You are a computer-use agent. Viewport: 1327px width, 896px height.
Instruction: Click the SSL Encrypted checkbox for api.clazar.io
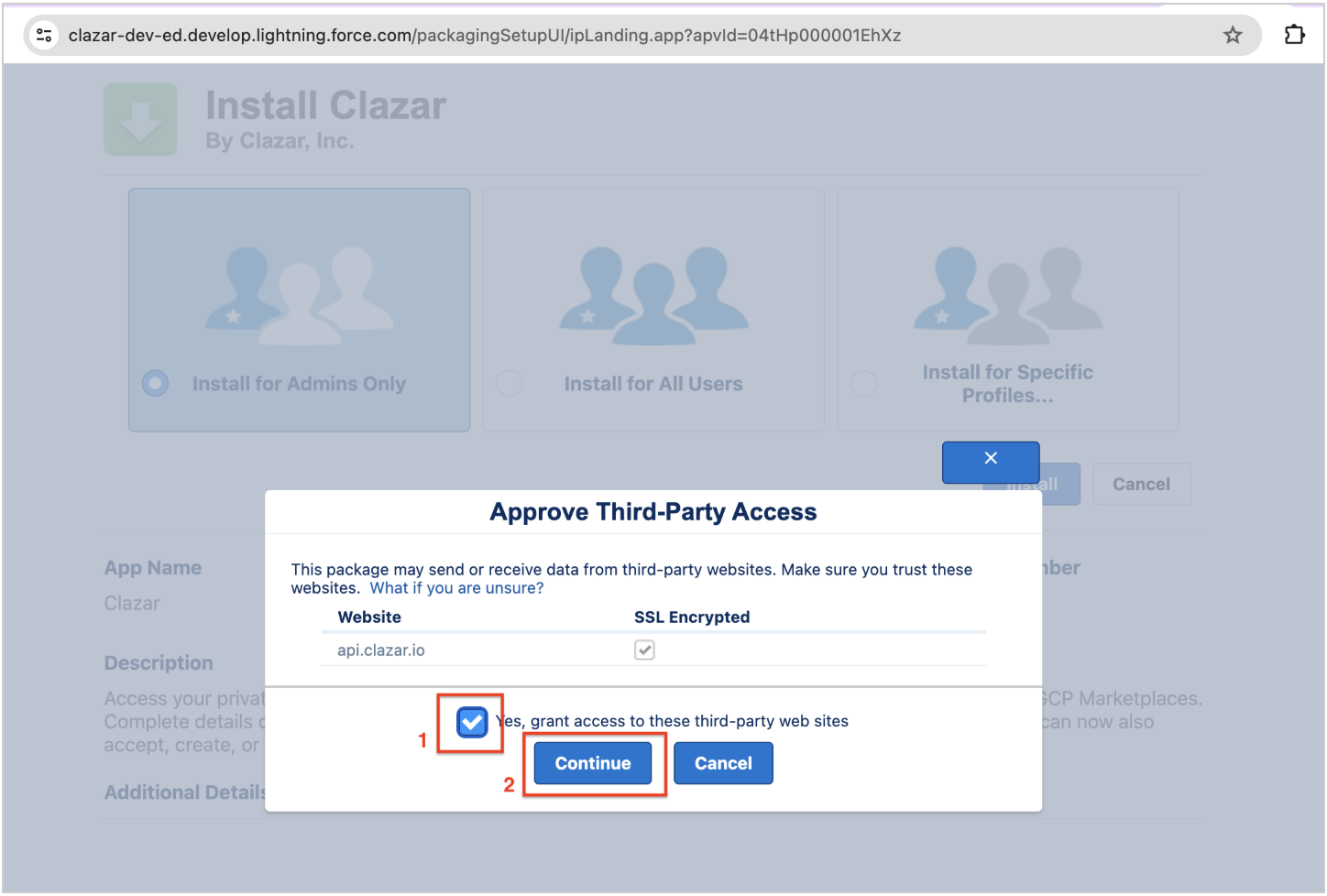[644, 650]
